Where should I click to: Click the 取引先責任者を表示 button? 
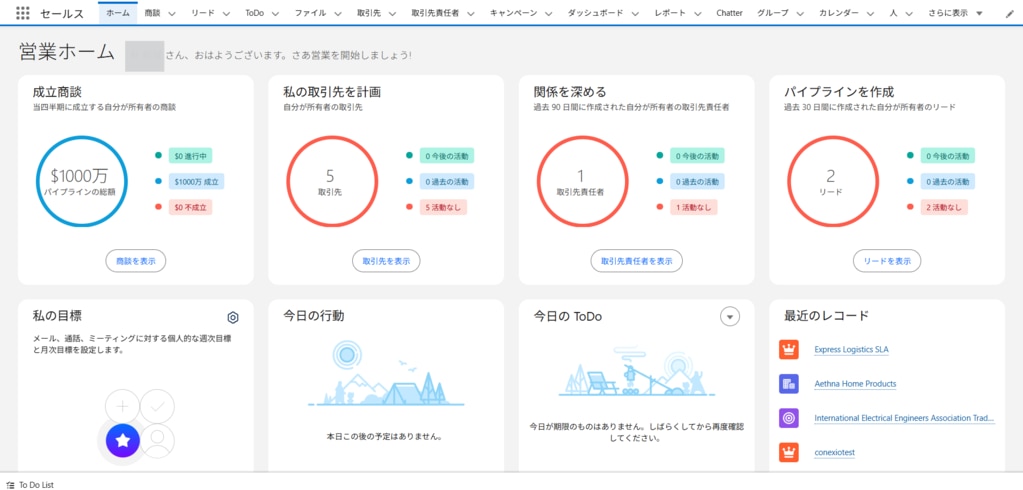click(x=637, y=261)
